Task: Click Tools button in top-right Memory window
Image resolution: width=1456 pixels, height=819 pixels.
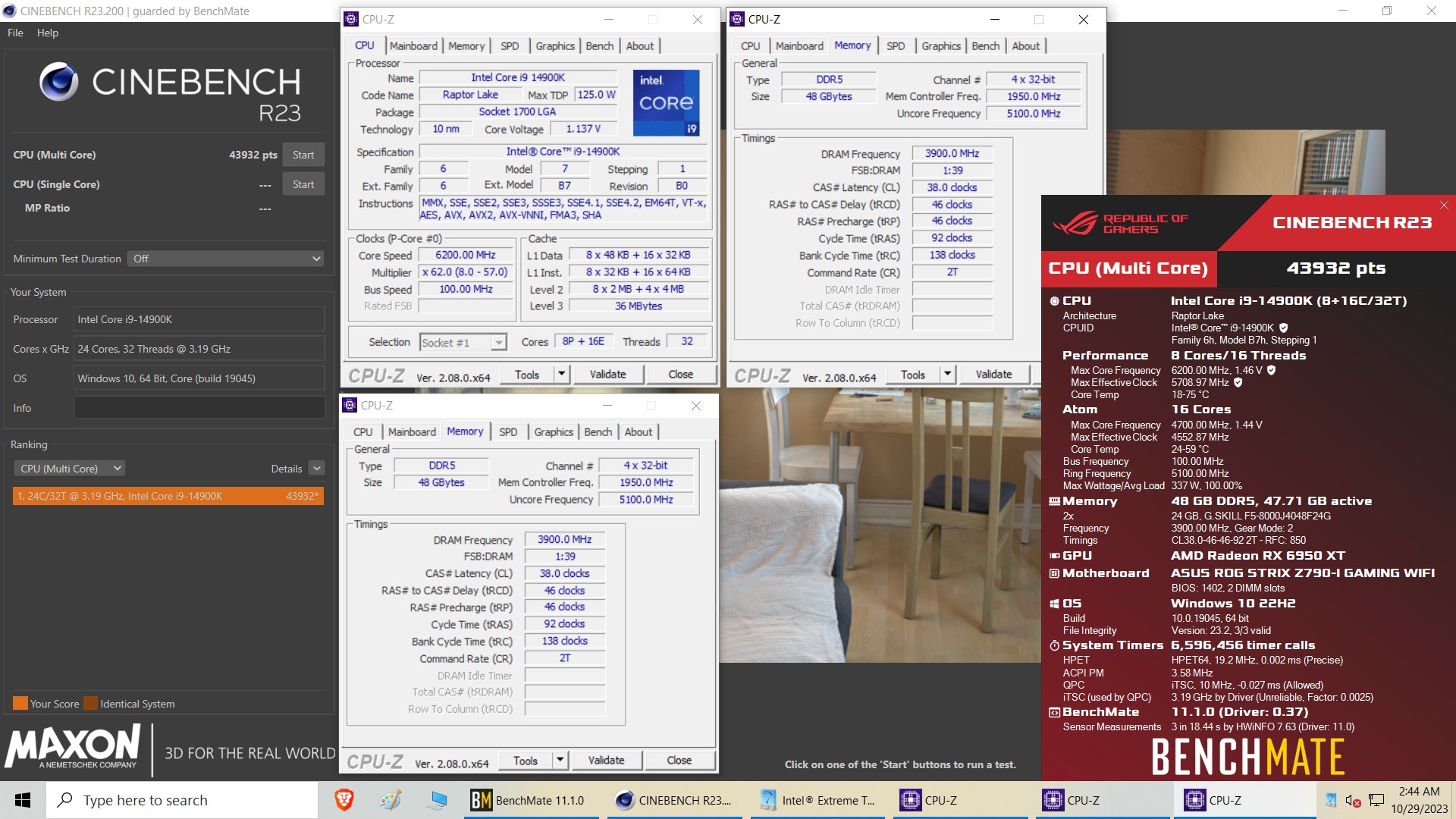Action: (913, 374)
